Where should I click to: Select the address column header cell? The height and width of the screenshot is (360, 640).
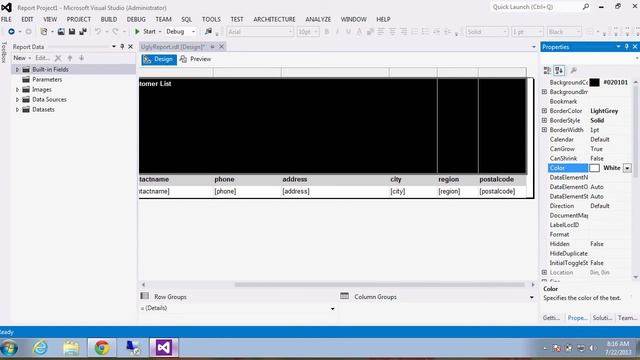(335, 179)
